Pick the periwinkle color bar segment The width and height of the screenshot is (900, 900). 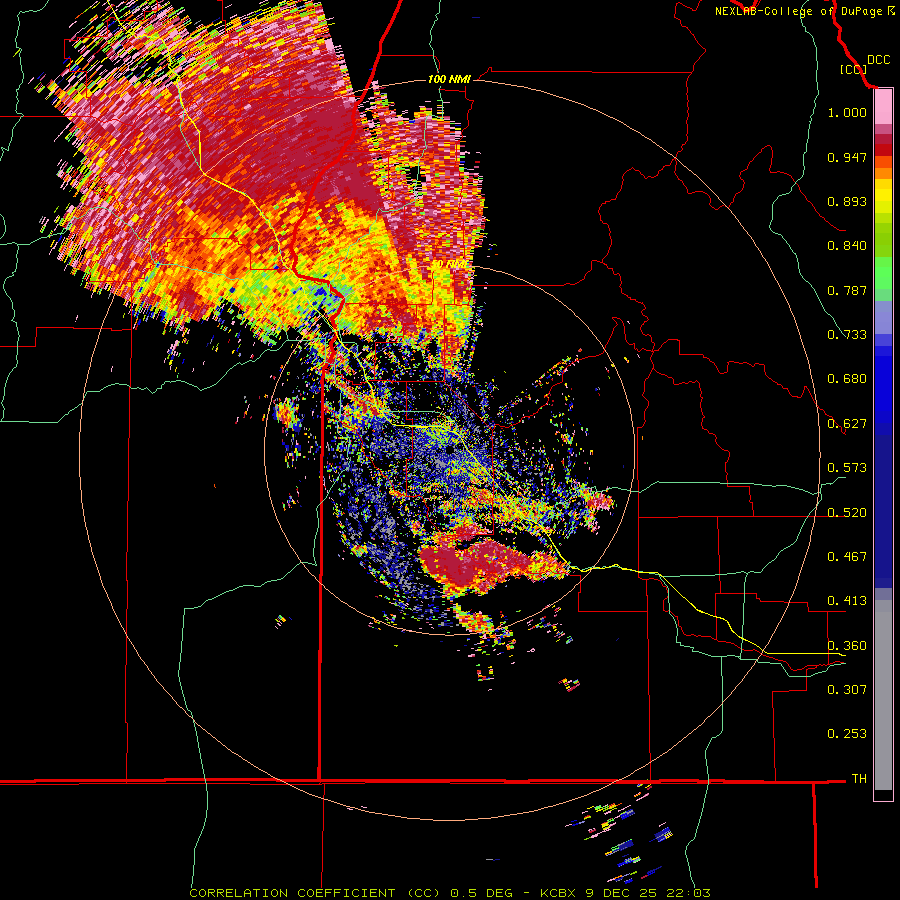click(x=883, y=317)
